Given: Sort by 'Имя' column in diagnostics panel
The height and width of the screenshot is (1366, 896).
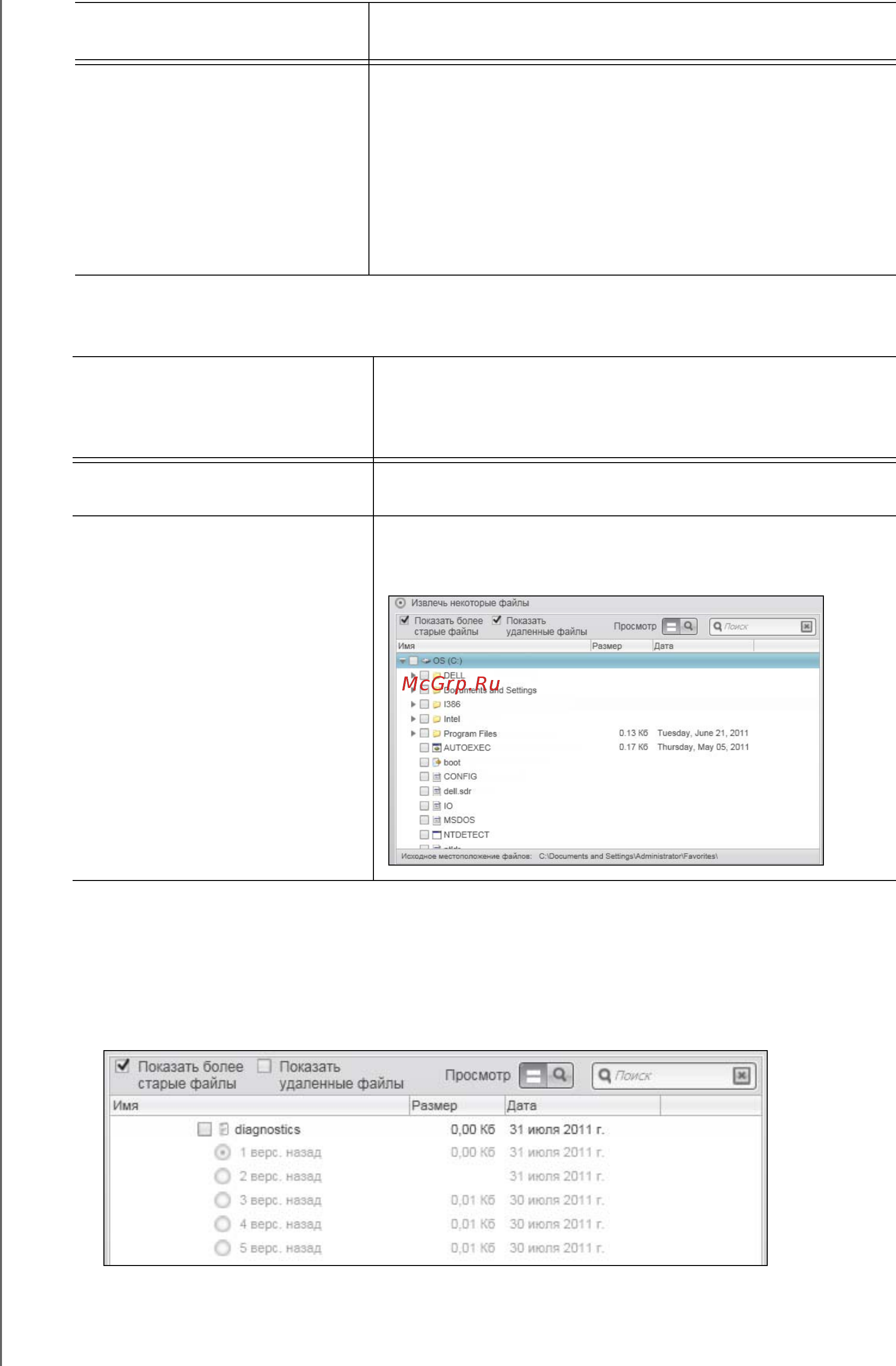Looking at the screenshot, I should point(259,1105).
